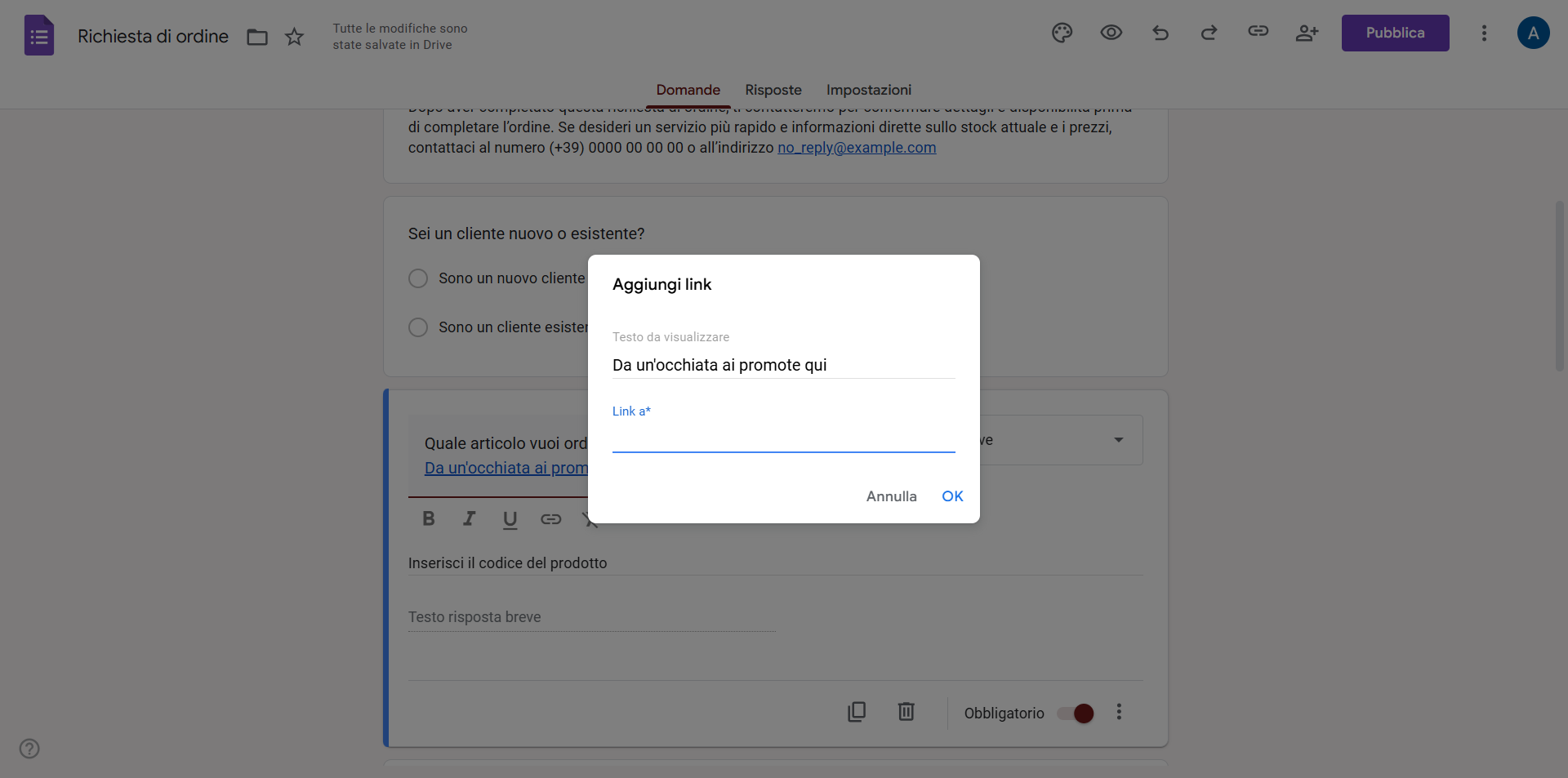Viewport: 1568px width, 778px height.
Task: Switch to the Domande tab
Action: 688,90
